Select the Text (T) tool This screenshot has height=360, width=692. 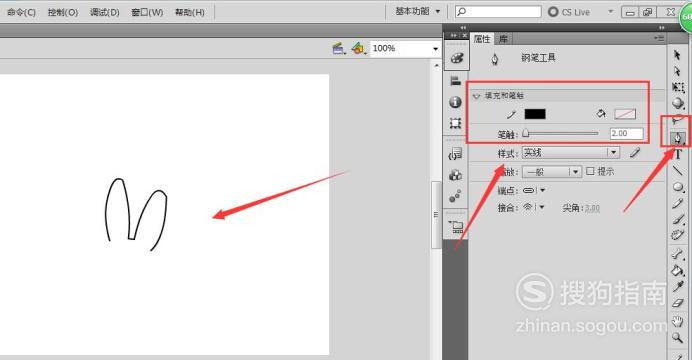[x=678, y=154]
